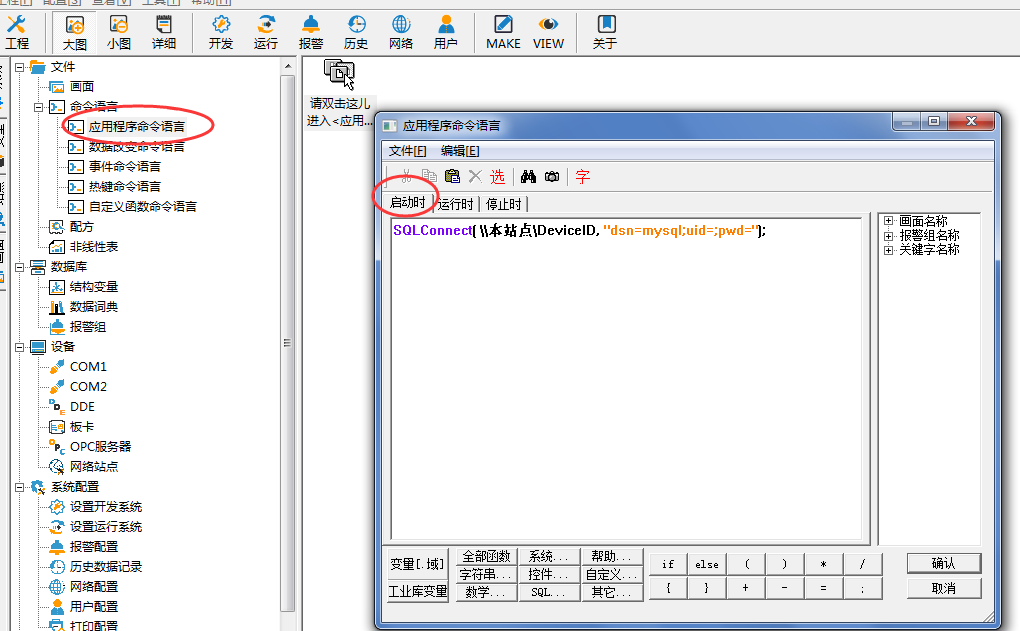Viewport: 1020px width, 631px height.
Task: Click the 全部函数 button
Action: 487,556
